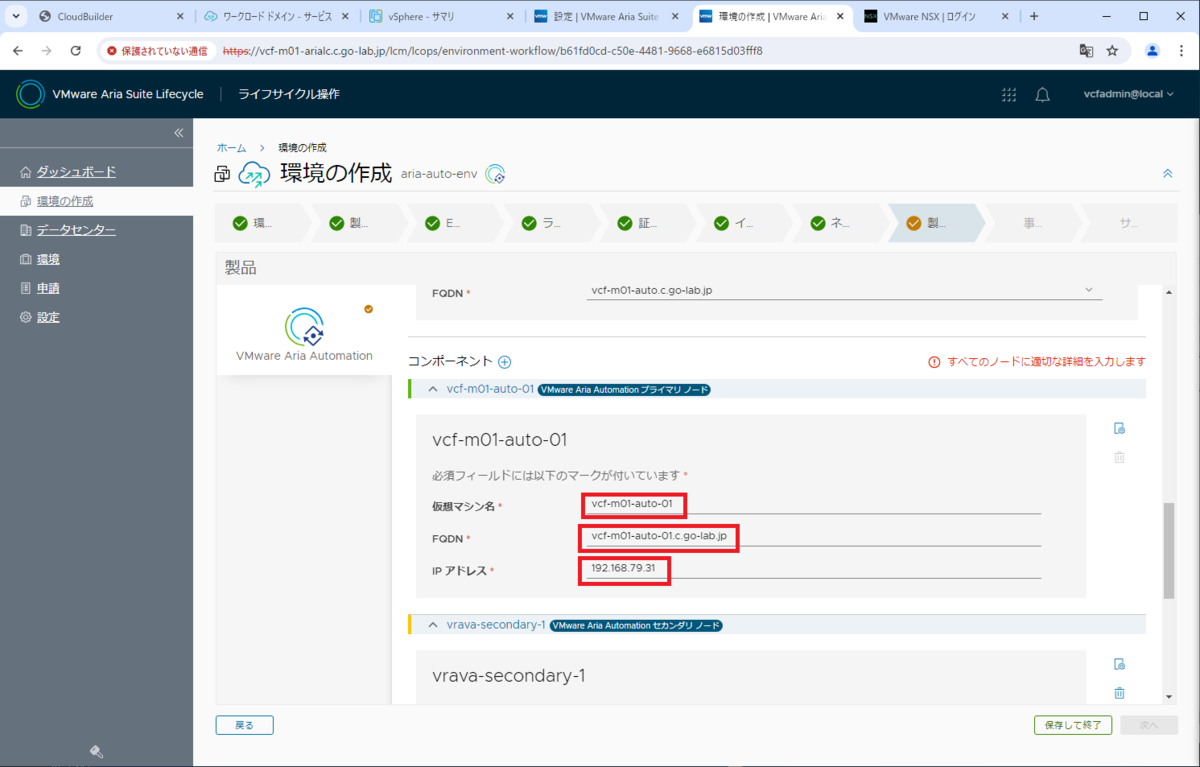Go to the wizard step labeled 証…
This screenshot has width=1200, height=767.
point(646,223)
